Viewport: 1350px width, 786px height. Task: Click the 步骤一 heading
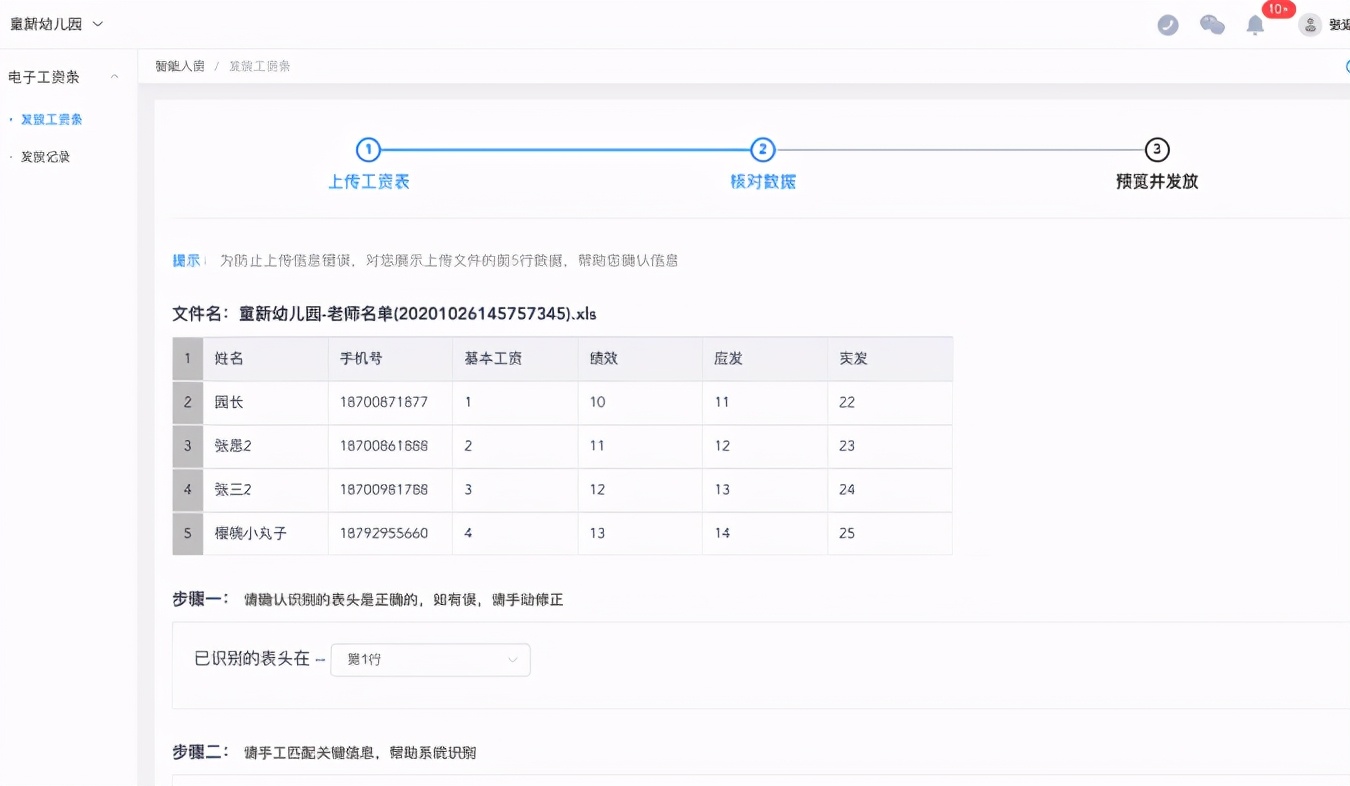pos(201,599)
